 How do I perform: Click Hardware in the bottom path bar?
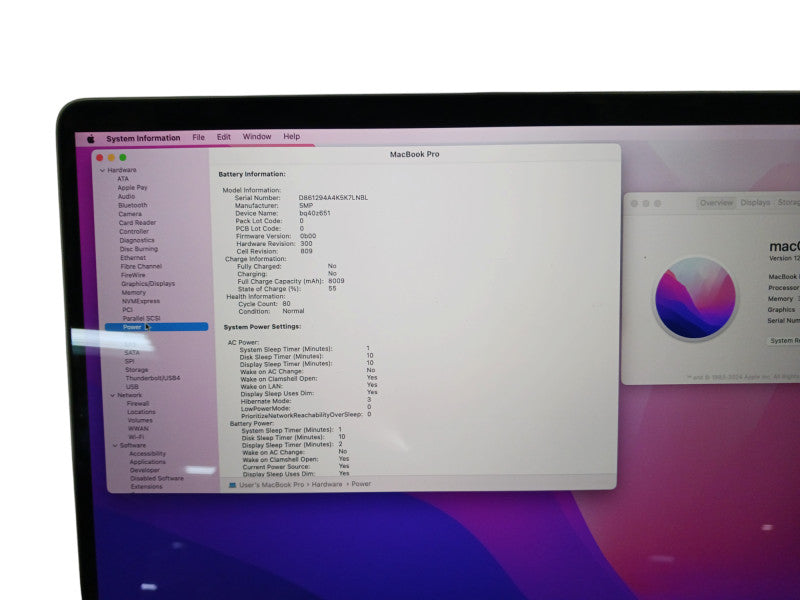click(x=327, y=484)
